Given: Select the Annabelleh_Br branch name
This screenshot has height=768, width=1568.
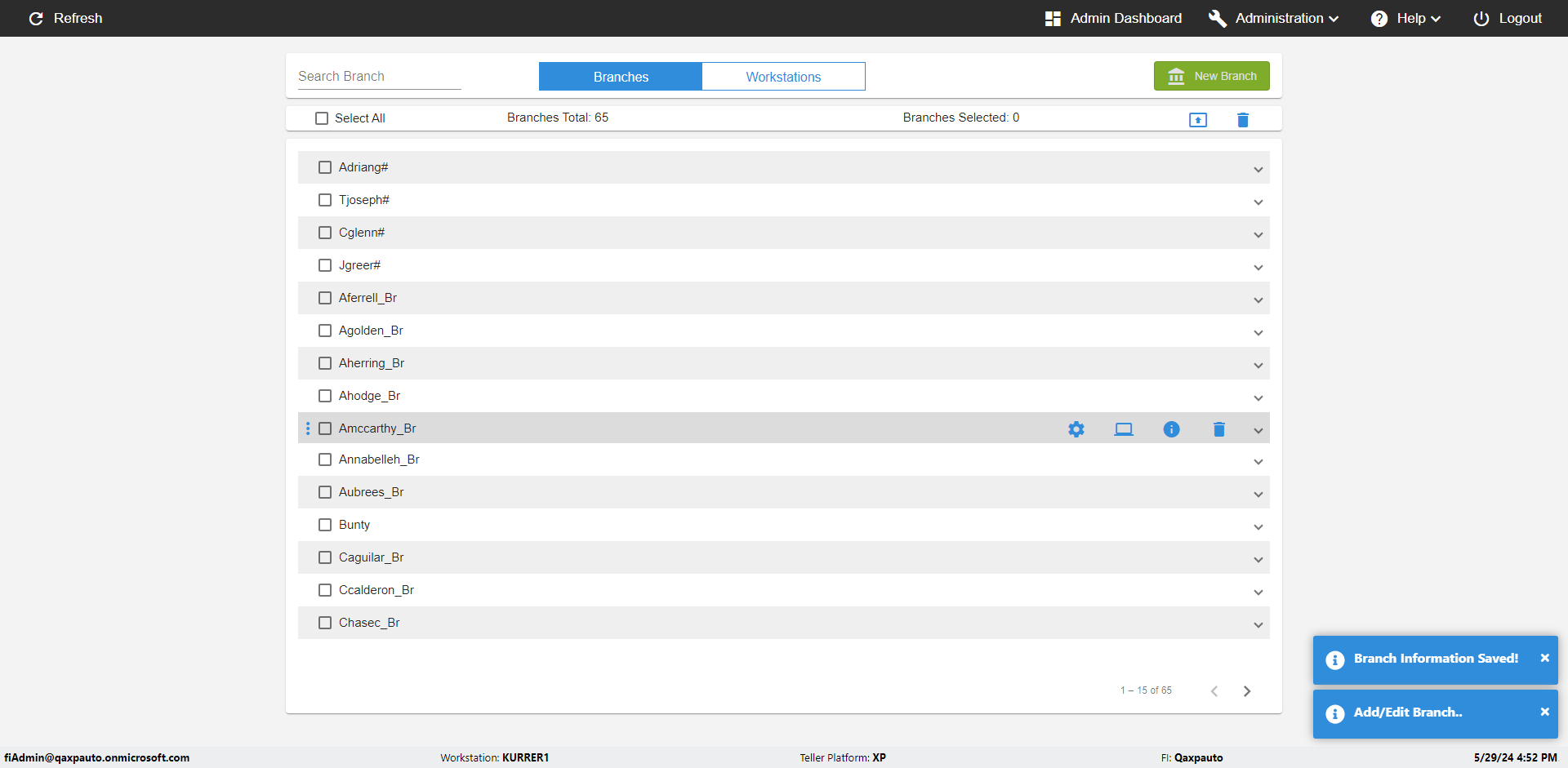Looking at the screenshot, I should coord(379,459).
